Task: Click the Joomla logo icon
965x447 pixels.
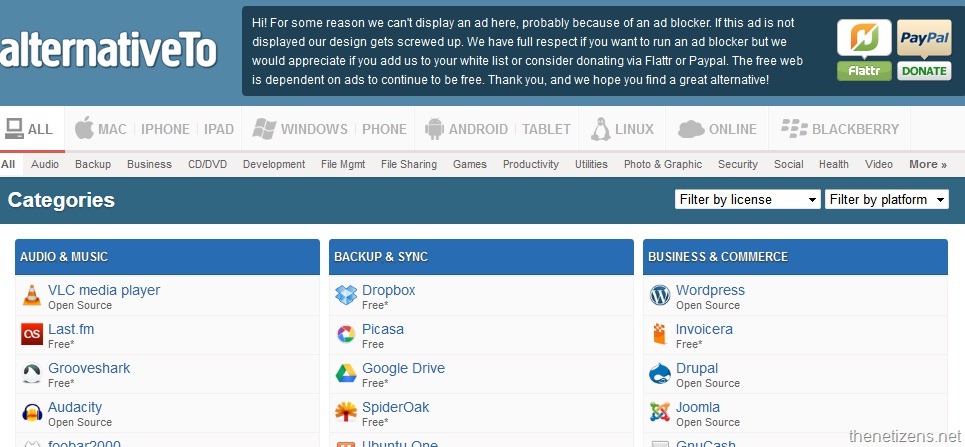Action: coord(659,412)
